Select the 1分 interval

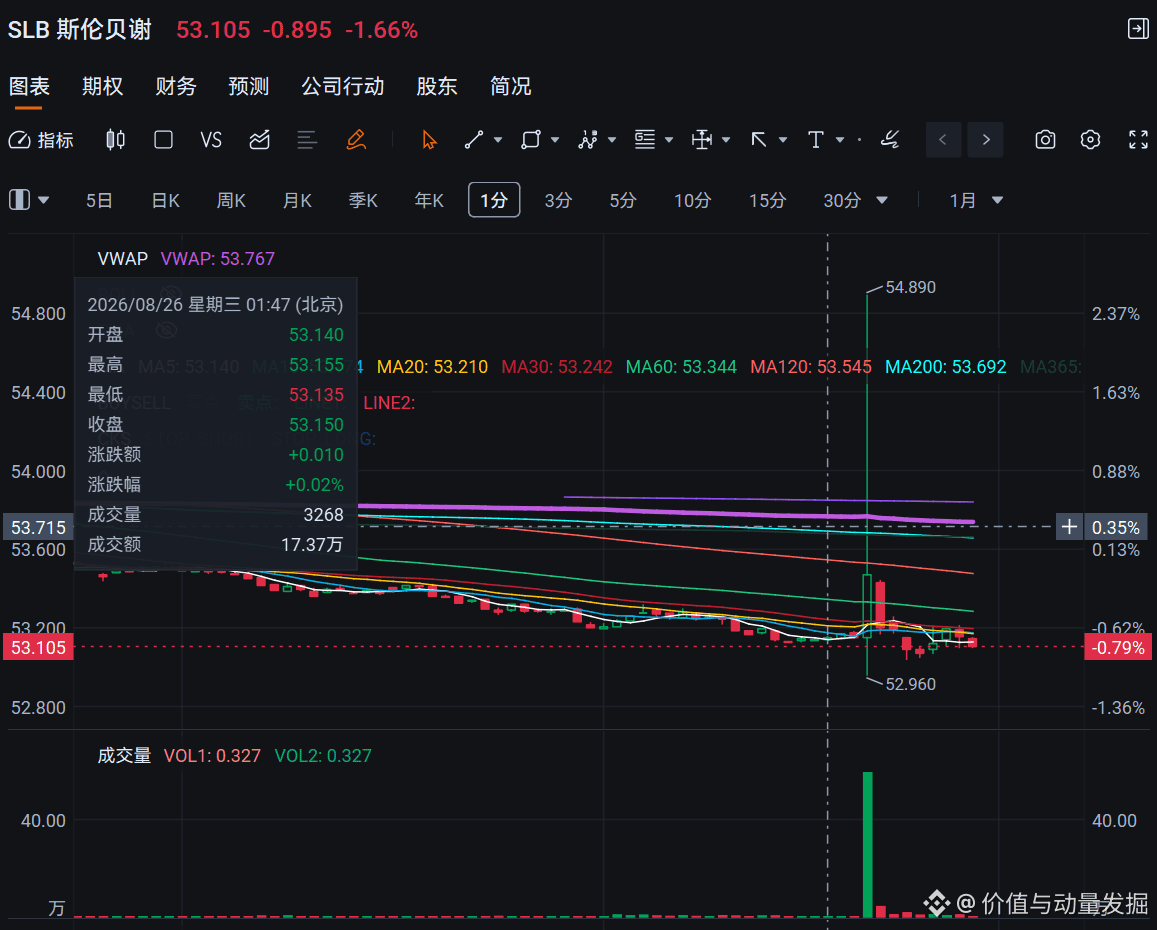pos(494,200)
